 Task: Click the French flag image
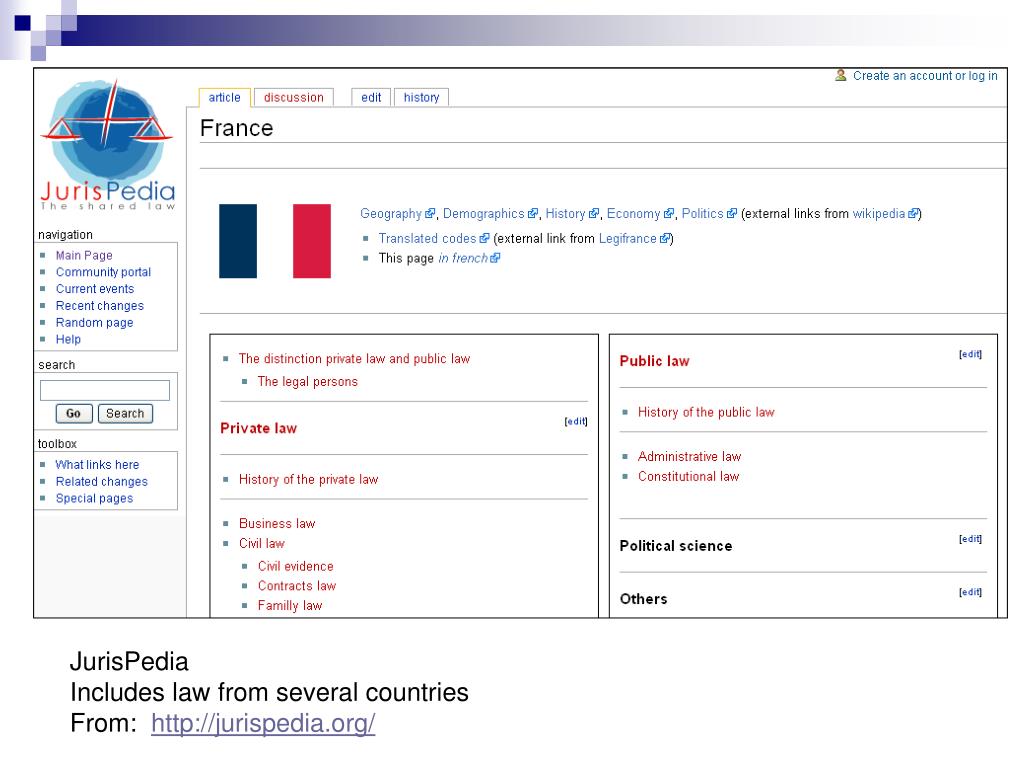tap(275, 241)
